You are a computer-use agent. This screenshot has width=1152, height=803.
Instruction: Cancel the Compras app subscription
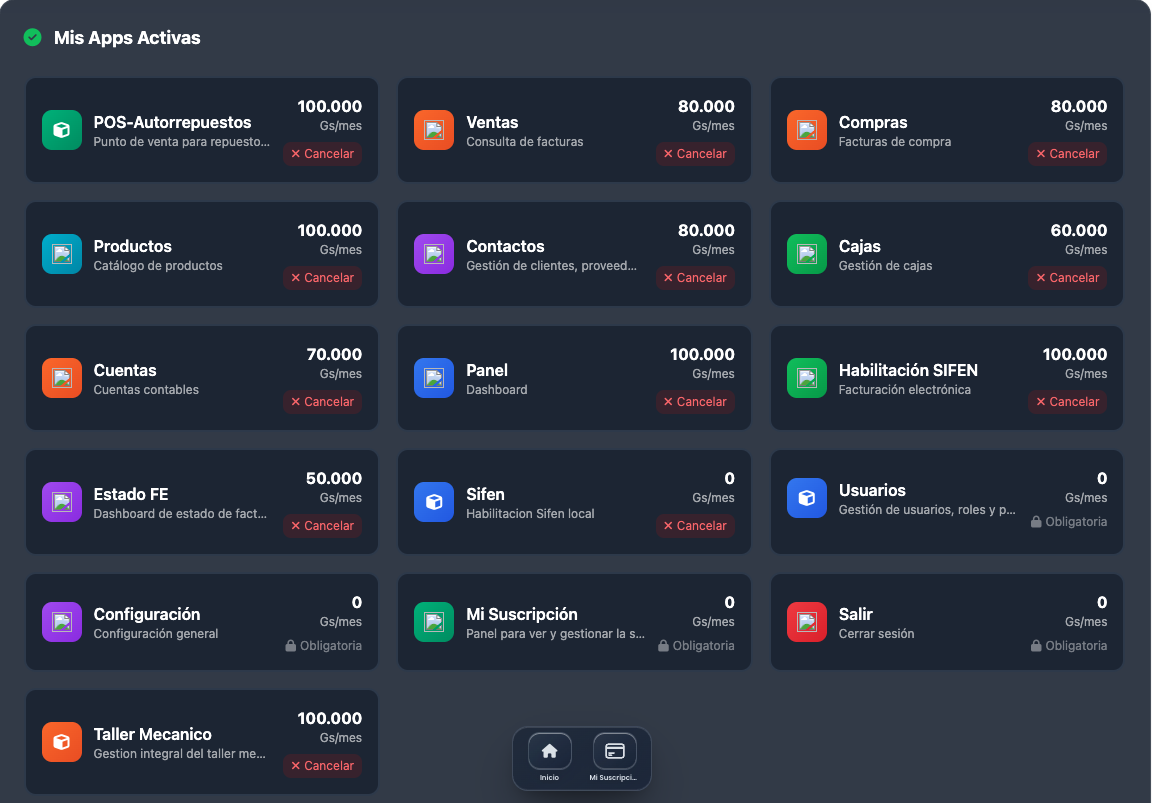pyautogui.click(x=1067, y=154)
